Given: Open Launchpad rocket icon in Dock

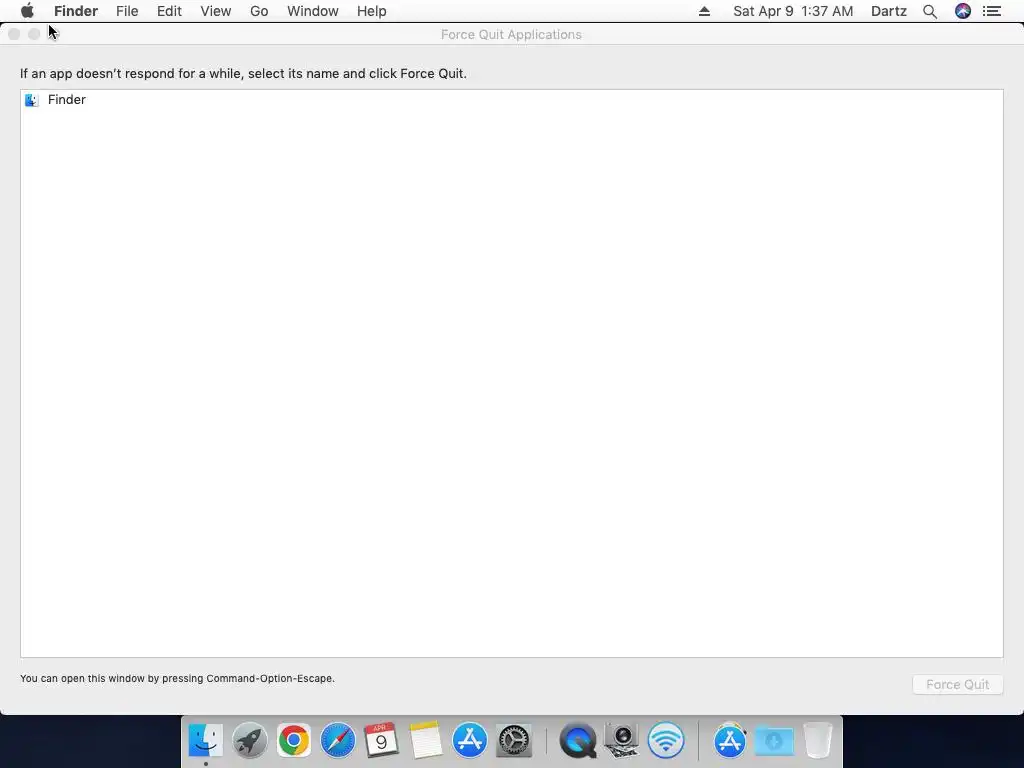Looking at the screenshot, I should [249, 741].
